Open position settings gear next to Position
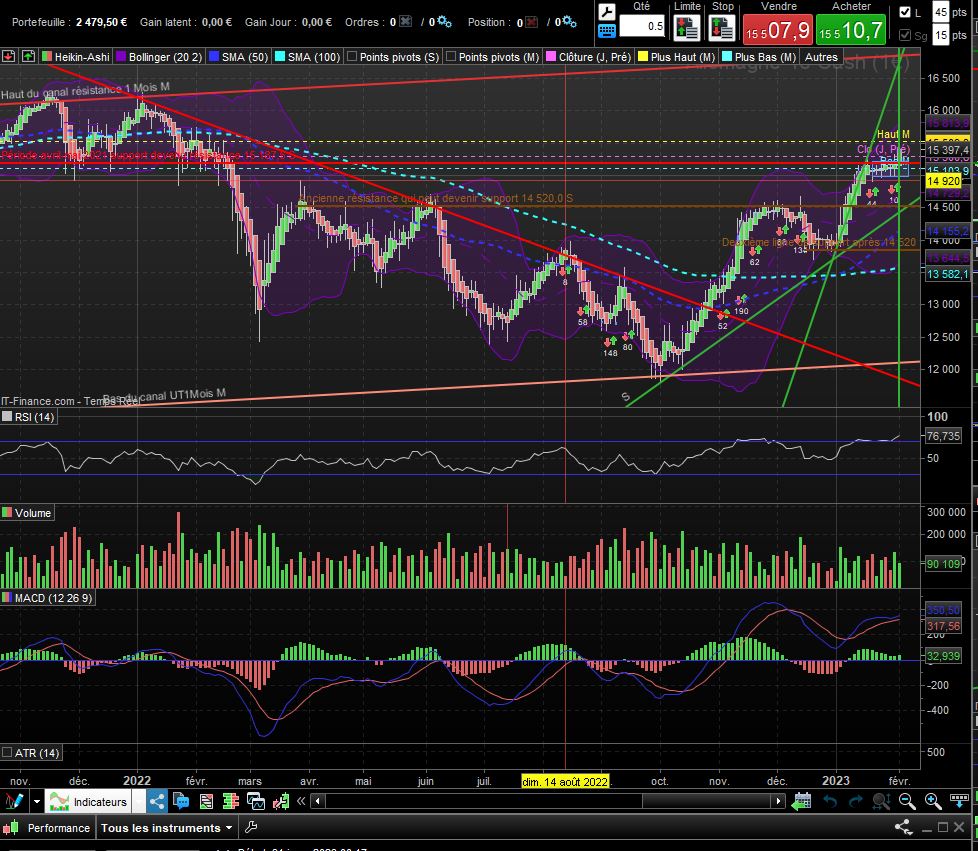978x851 pixels. (x=569, y=22)
